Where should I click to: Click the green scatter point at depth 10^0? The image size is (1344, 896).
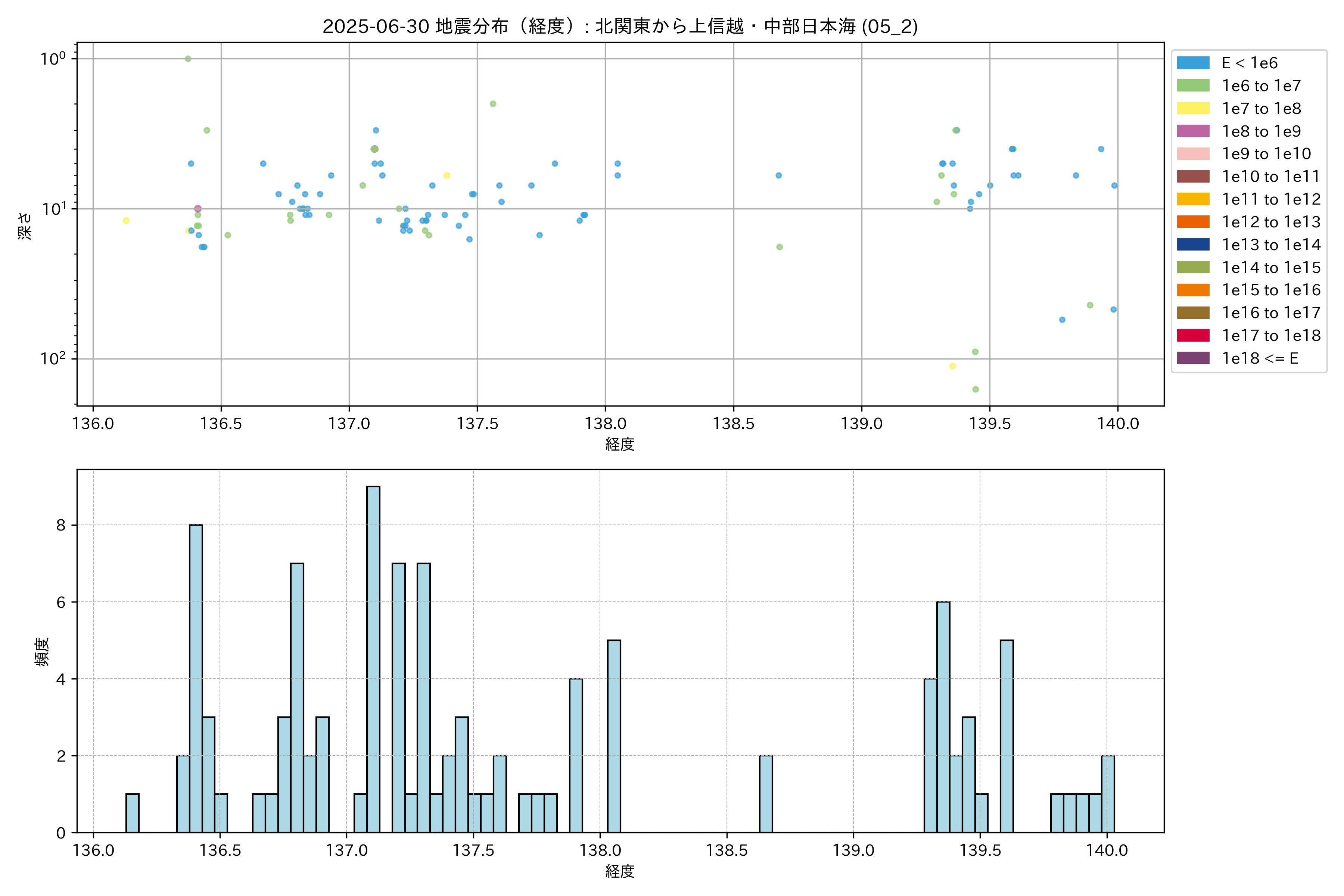point(188,59)
